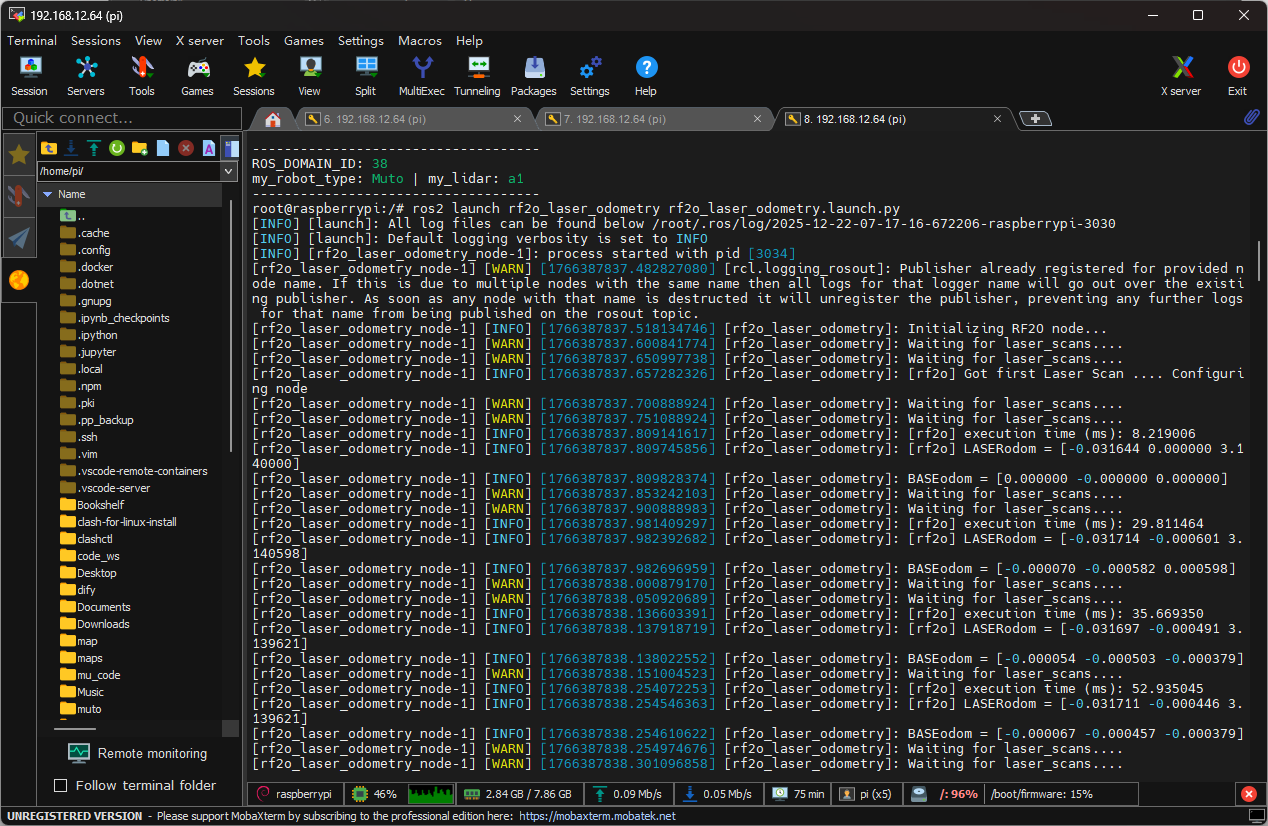Open the Macros paper-plane sidebar tab

point(18,237)
